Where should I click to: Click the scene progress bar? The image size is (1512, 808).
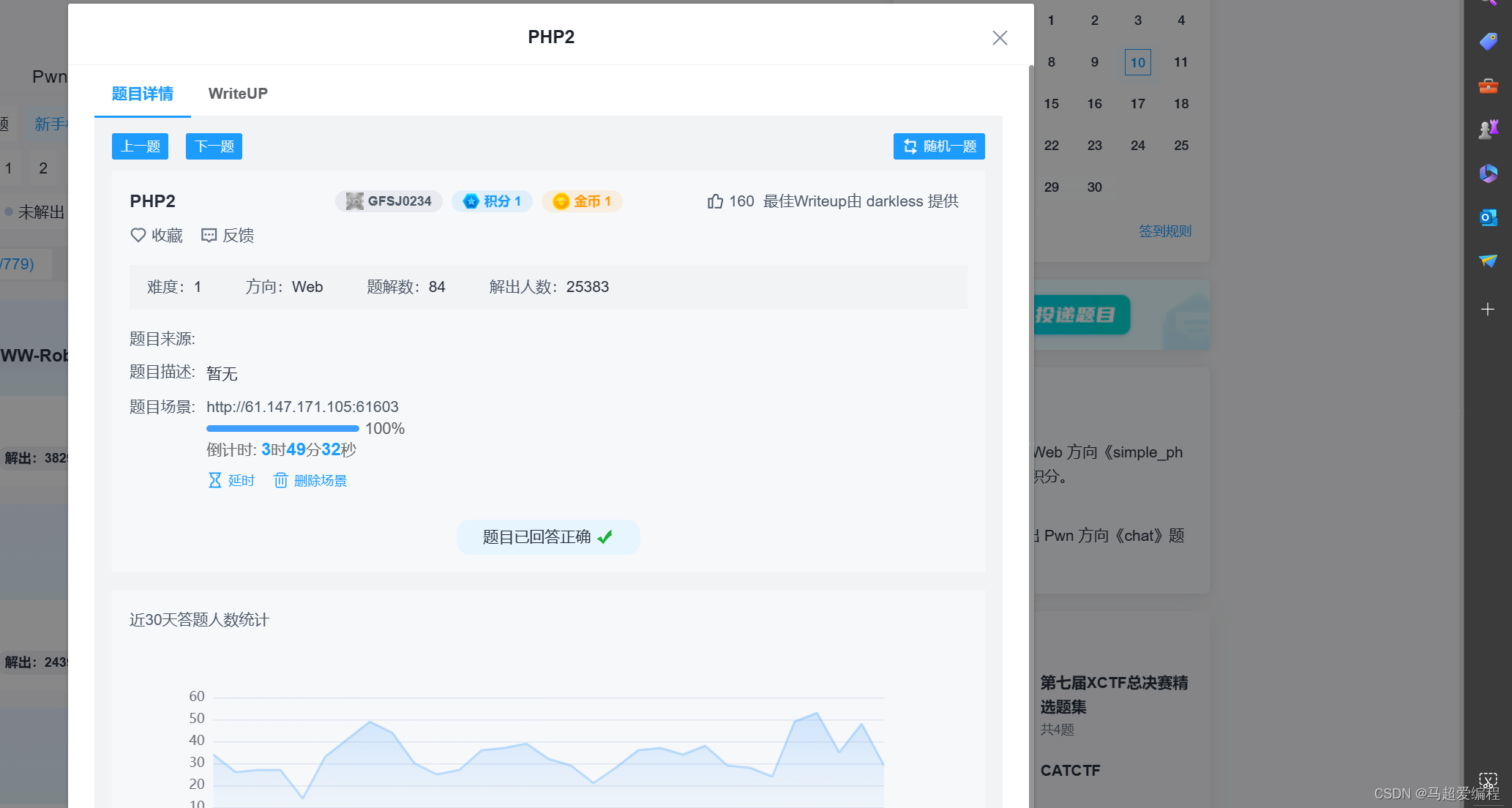click(282, 428)
